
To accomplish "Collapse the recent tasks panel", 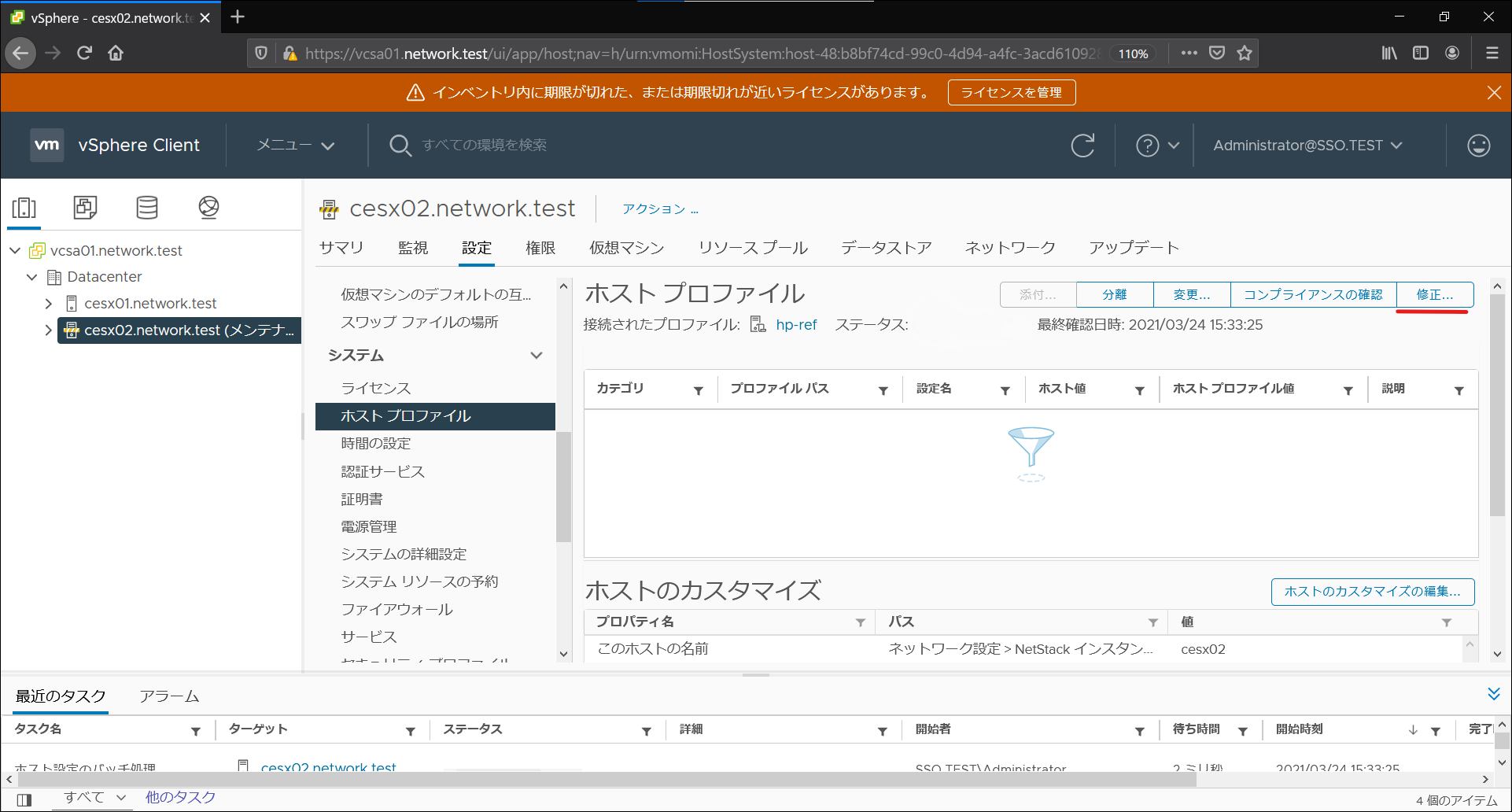I will [1493, 694].
